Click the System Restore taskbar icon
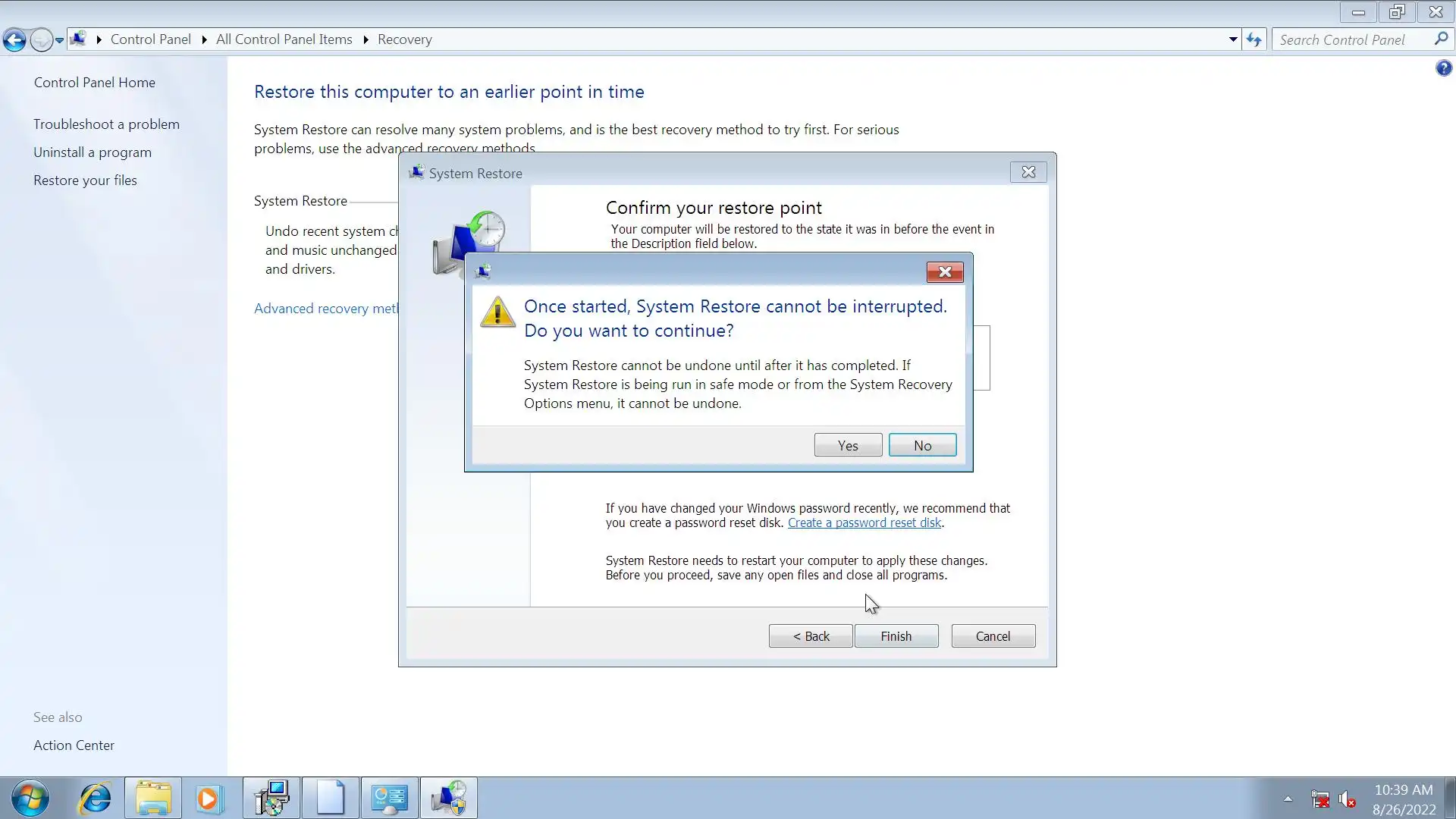The width and height of the screenshot is (1456, 819). 449,798
